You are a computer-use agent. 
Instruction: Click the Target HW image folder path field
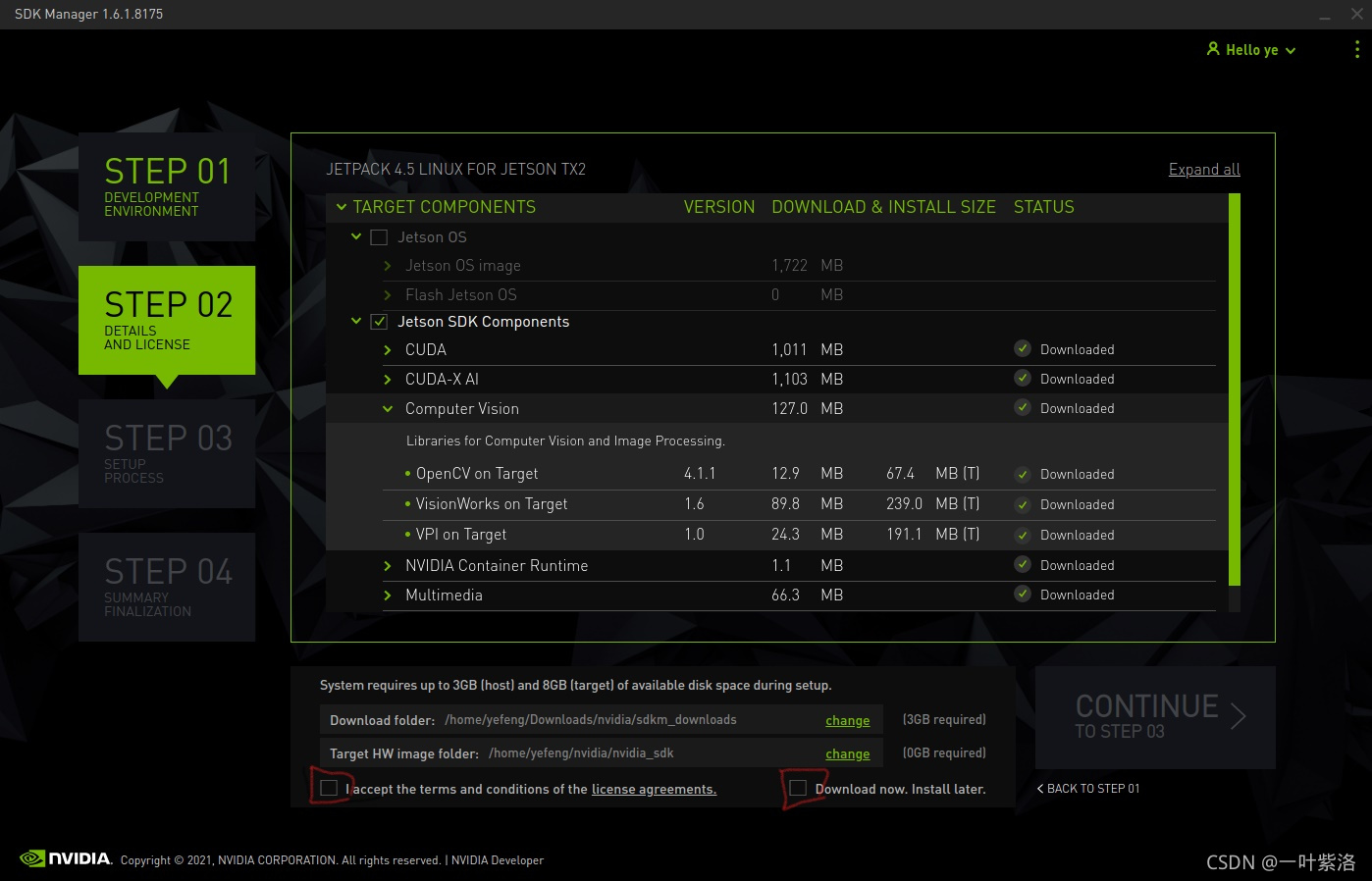coord(602,753)
